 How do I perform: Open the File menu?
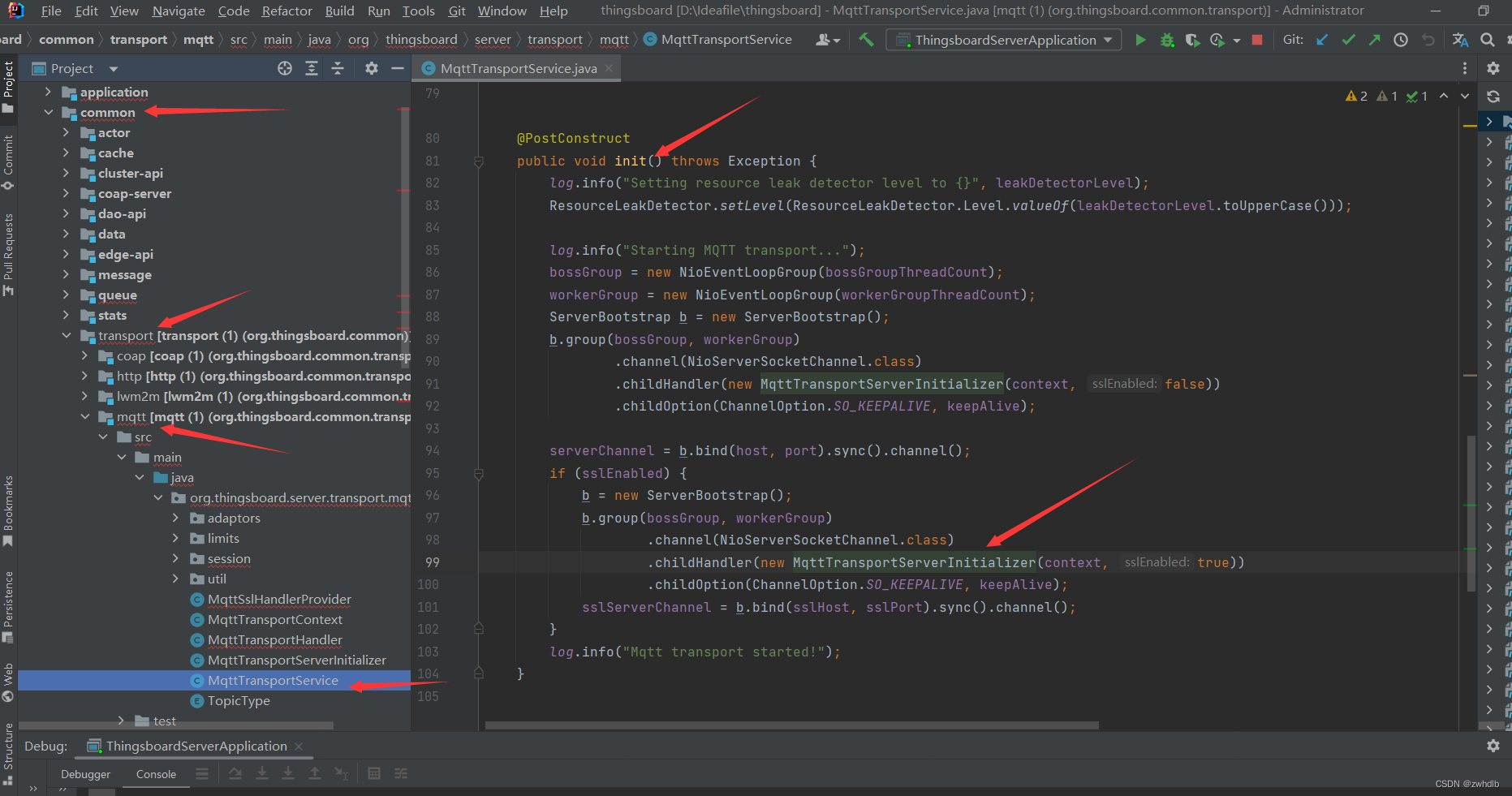(x=51, y=11)
